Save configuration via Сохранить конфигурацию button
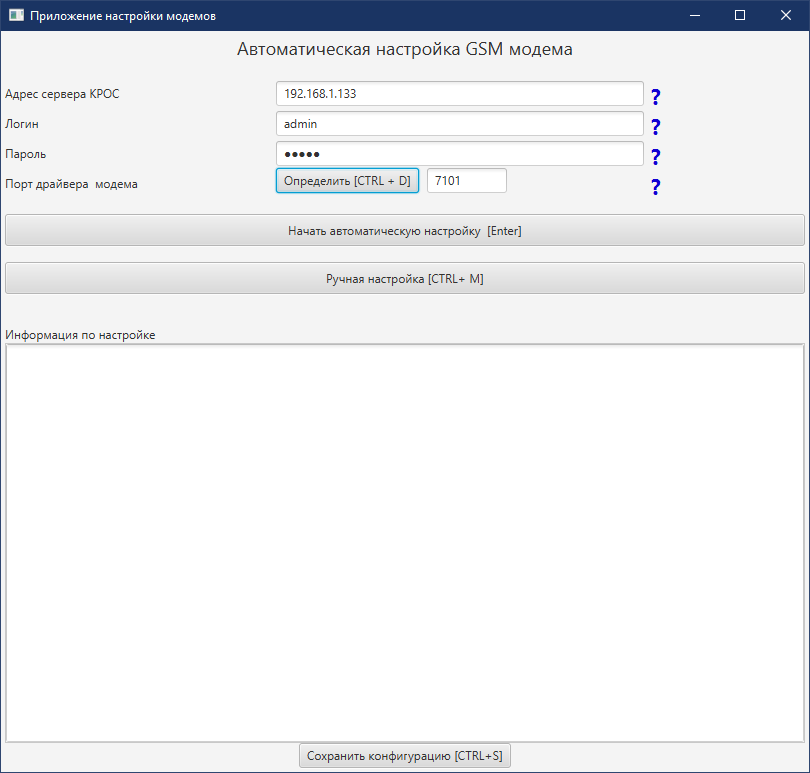810x773 pixels. click(404, 755)
